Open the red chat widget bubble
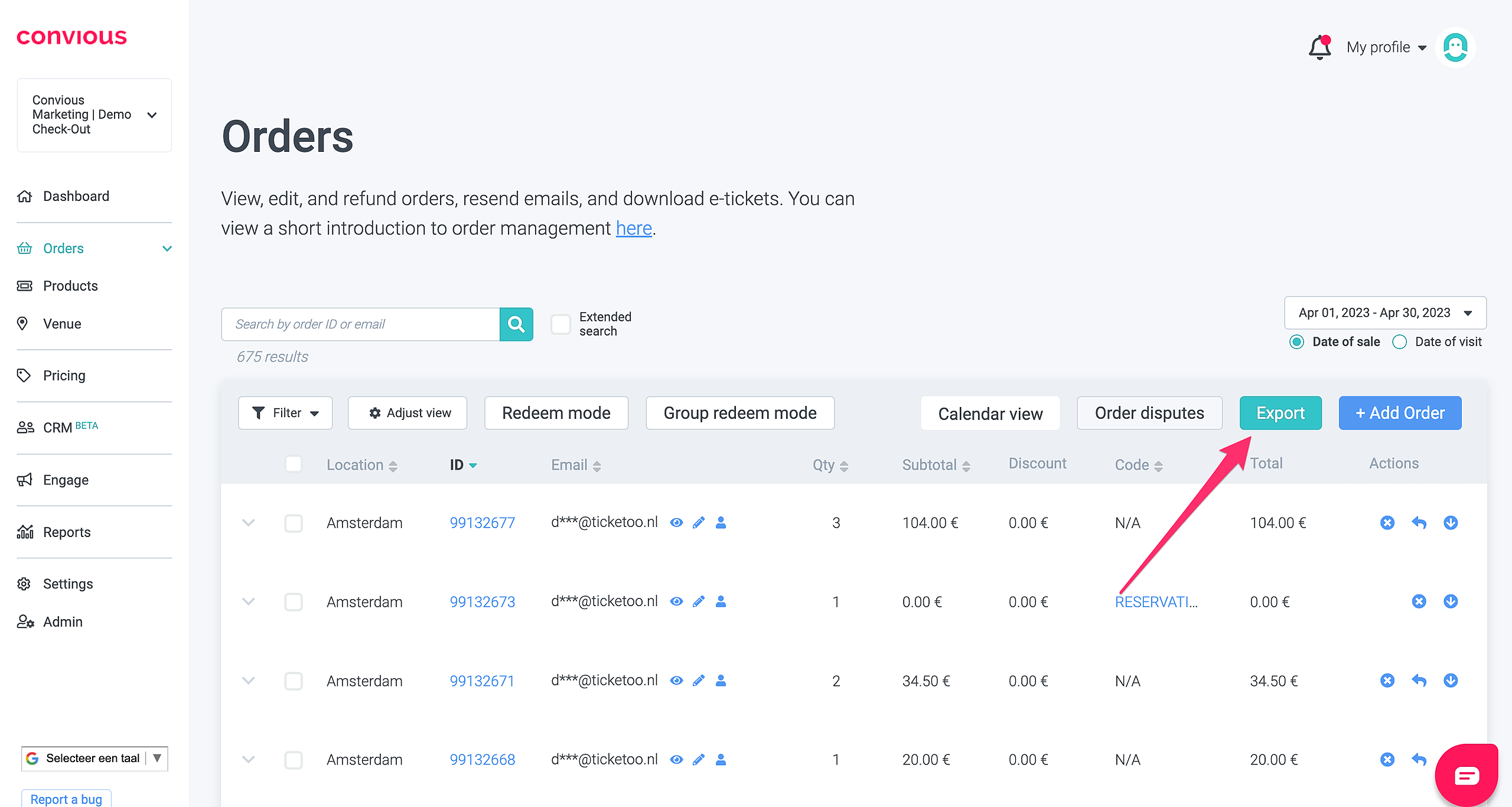Viewport: 1512px width, 807px height. (x=1467, y=775)
